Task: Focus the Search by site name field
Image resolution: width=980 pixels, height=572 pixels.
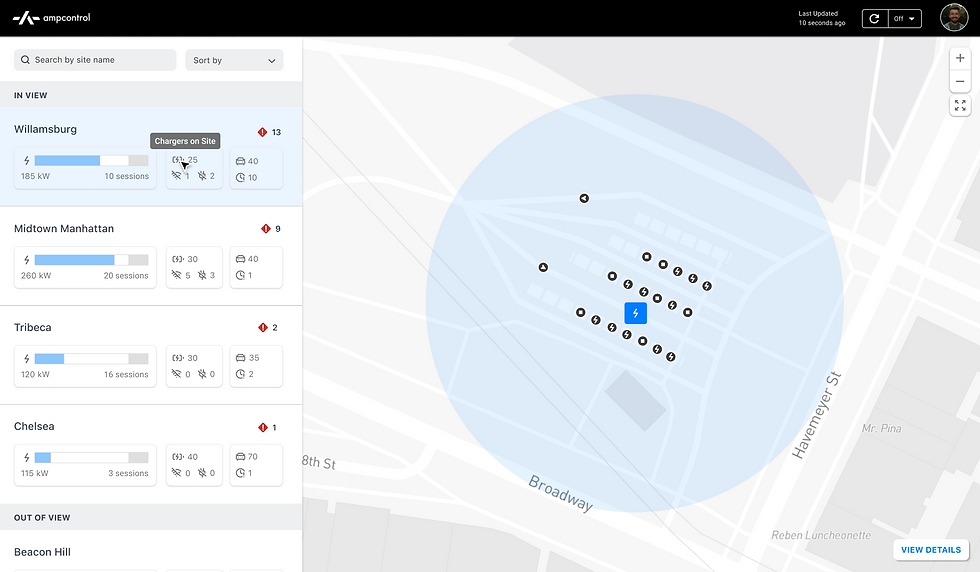Action: (x=95, y=60)
